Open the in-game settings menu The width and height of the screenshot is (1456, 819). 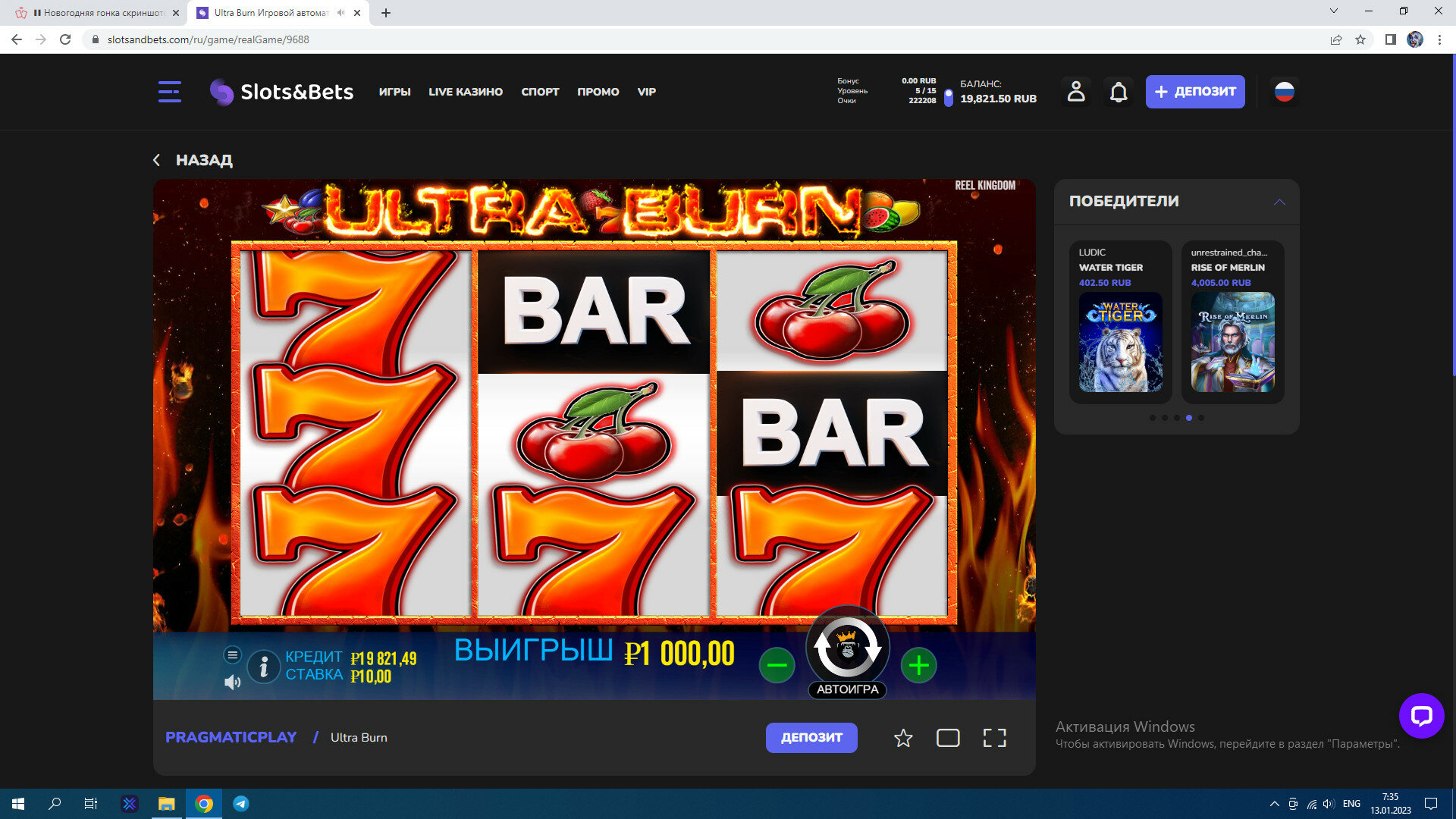click(233, 654)
